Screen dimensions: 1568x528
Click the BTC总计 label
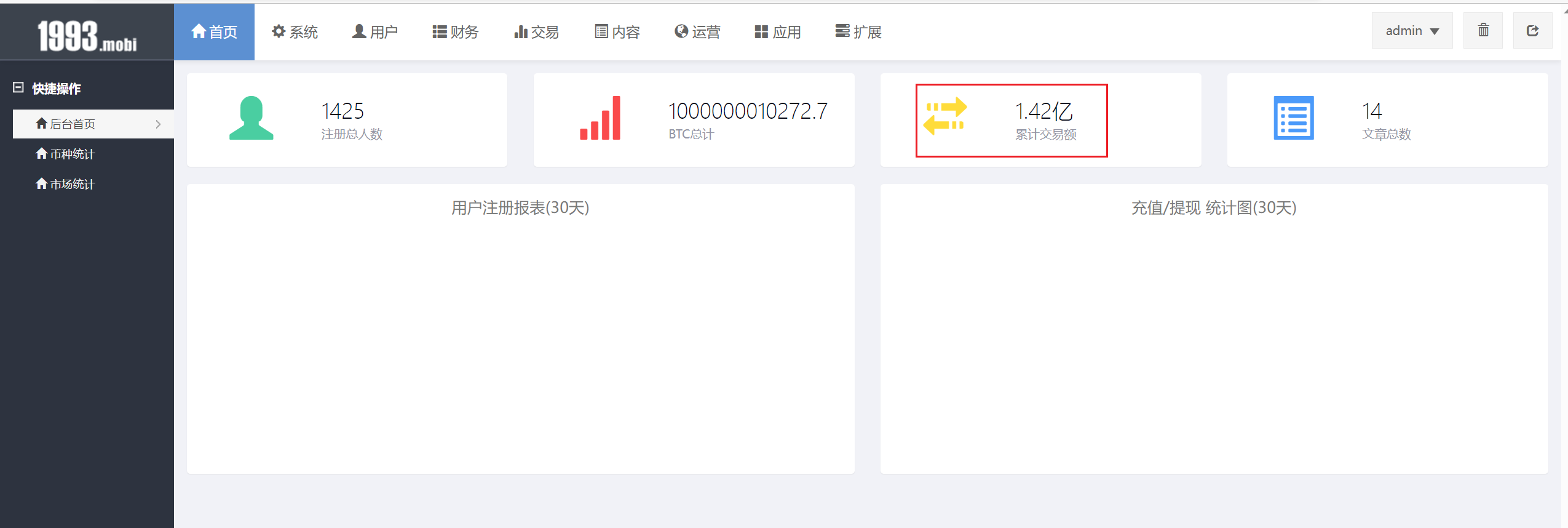(x=691, y=134)
